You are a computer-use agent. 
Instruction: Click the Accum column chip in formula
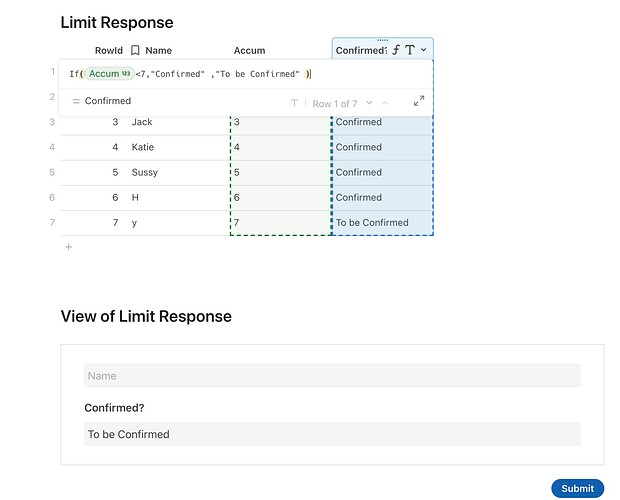pos(109,74)
